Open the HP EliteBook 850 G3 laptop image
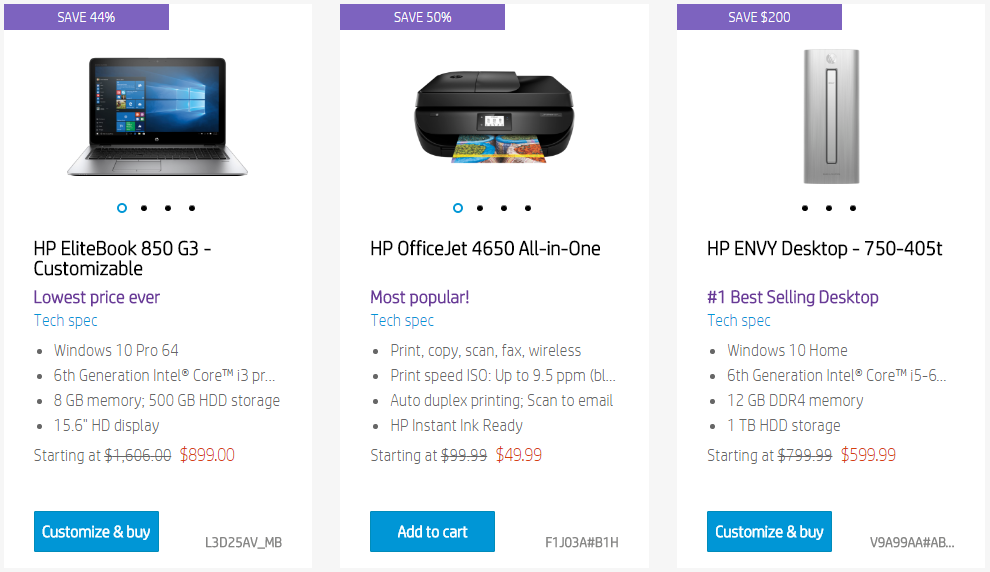This screenshot has height=572, width=990. tap(157, 117)
